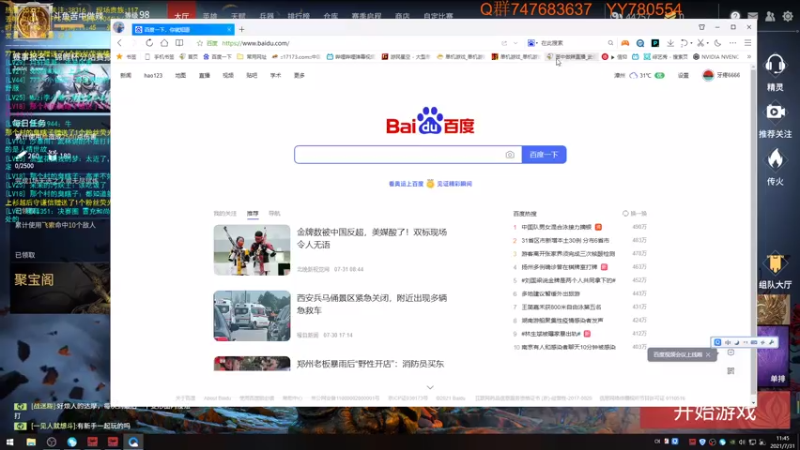Dismiss the 百度视频会议上线啦 popup
The height and width of the screenshot is (450, 800).
708,355
